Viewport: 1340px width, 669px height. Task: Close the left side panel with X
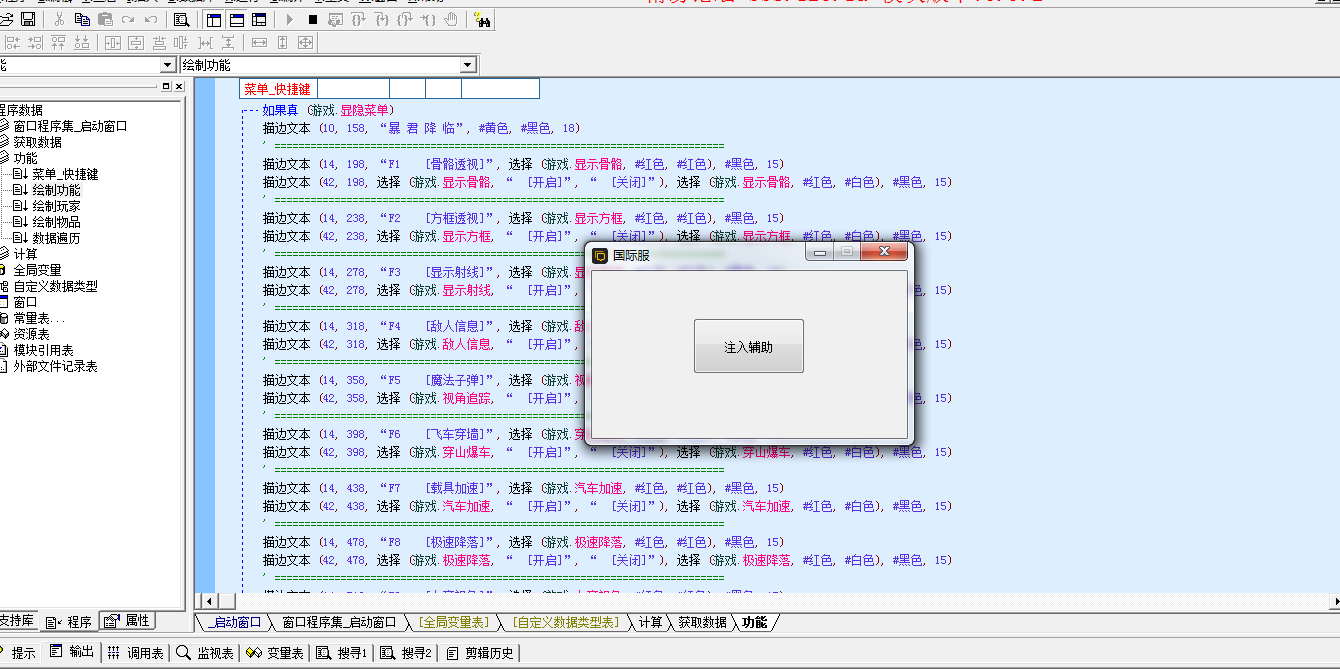coord(179,87)
